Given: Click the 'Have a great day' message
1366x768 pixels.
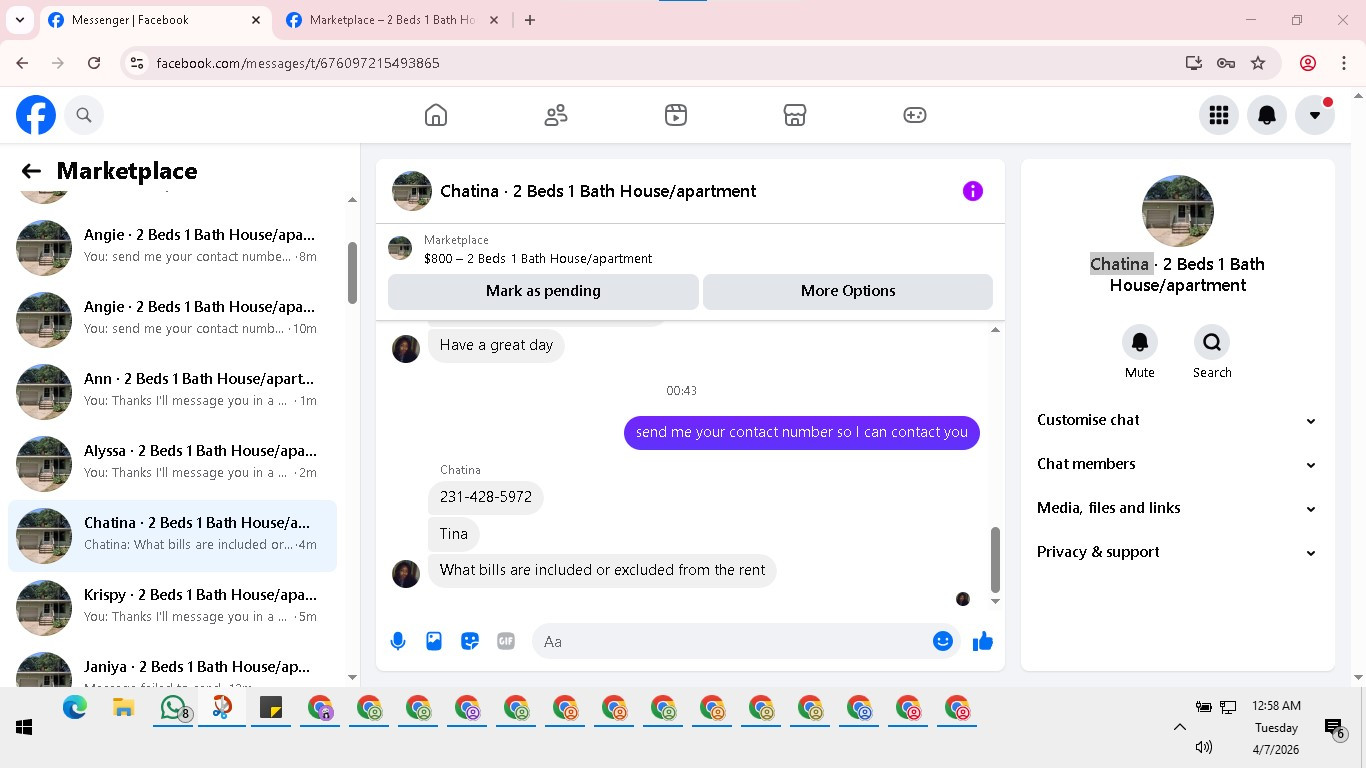Looking at the screenshot, I should pyautogui.click(x=496, y=345).
